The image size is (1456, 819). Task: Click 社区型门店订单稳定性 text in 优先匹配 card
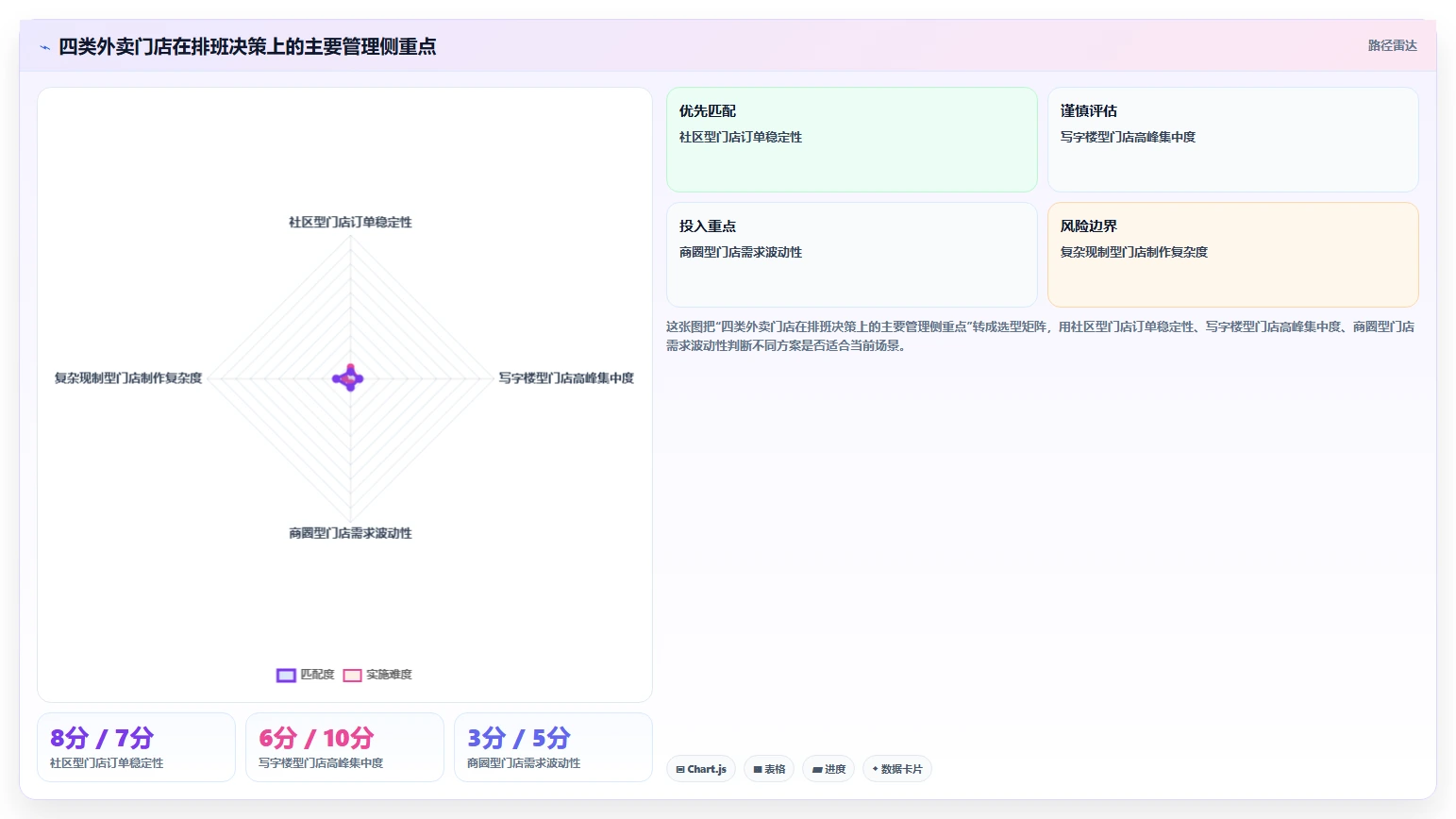741,138
